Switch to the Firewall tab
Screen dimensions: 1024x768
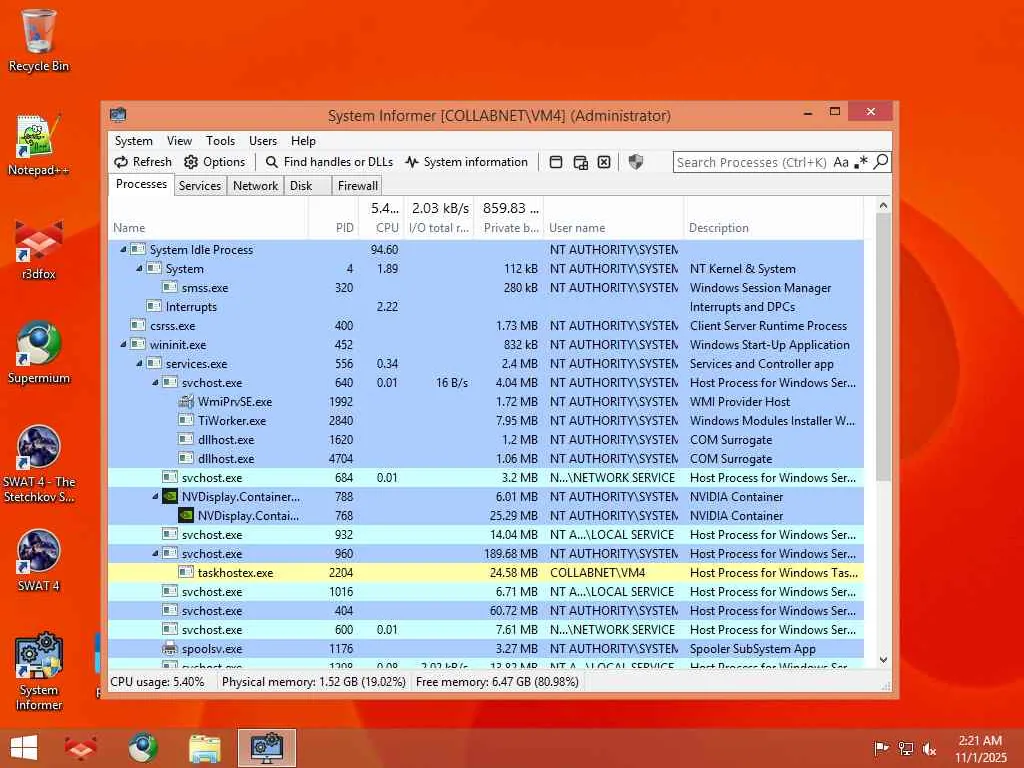point(357,186)
